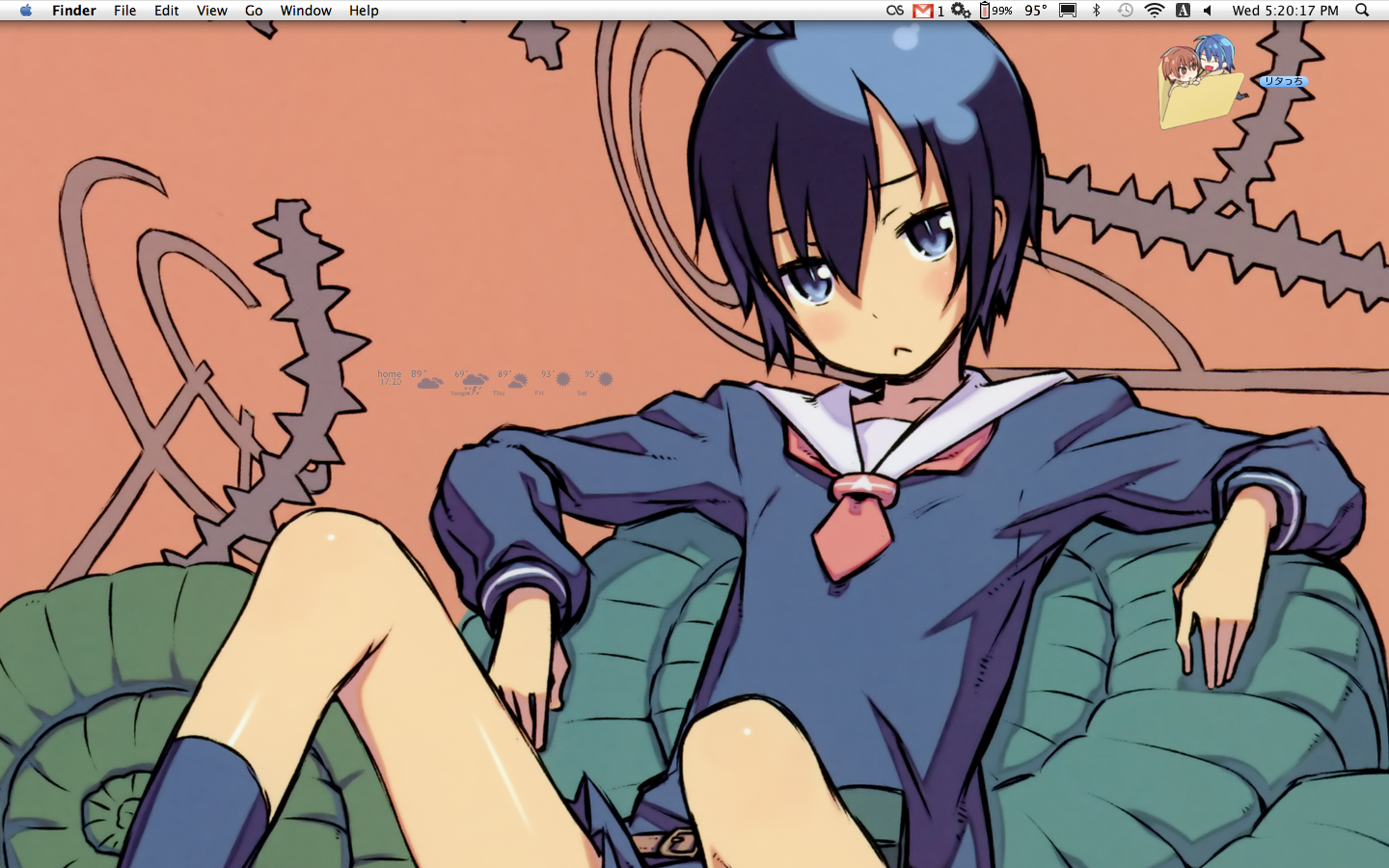Click the Sat sunny forecast icon
This screenshot has width=1389, height=868.
pos(605,379)
